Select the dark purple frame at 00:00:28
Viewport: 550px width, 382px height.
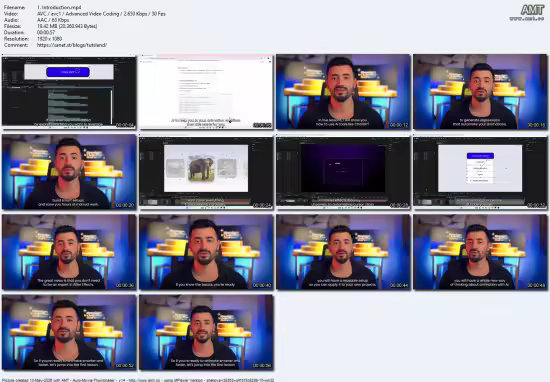click(343, 172)
